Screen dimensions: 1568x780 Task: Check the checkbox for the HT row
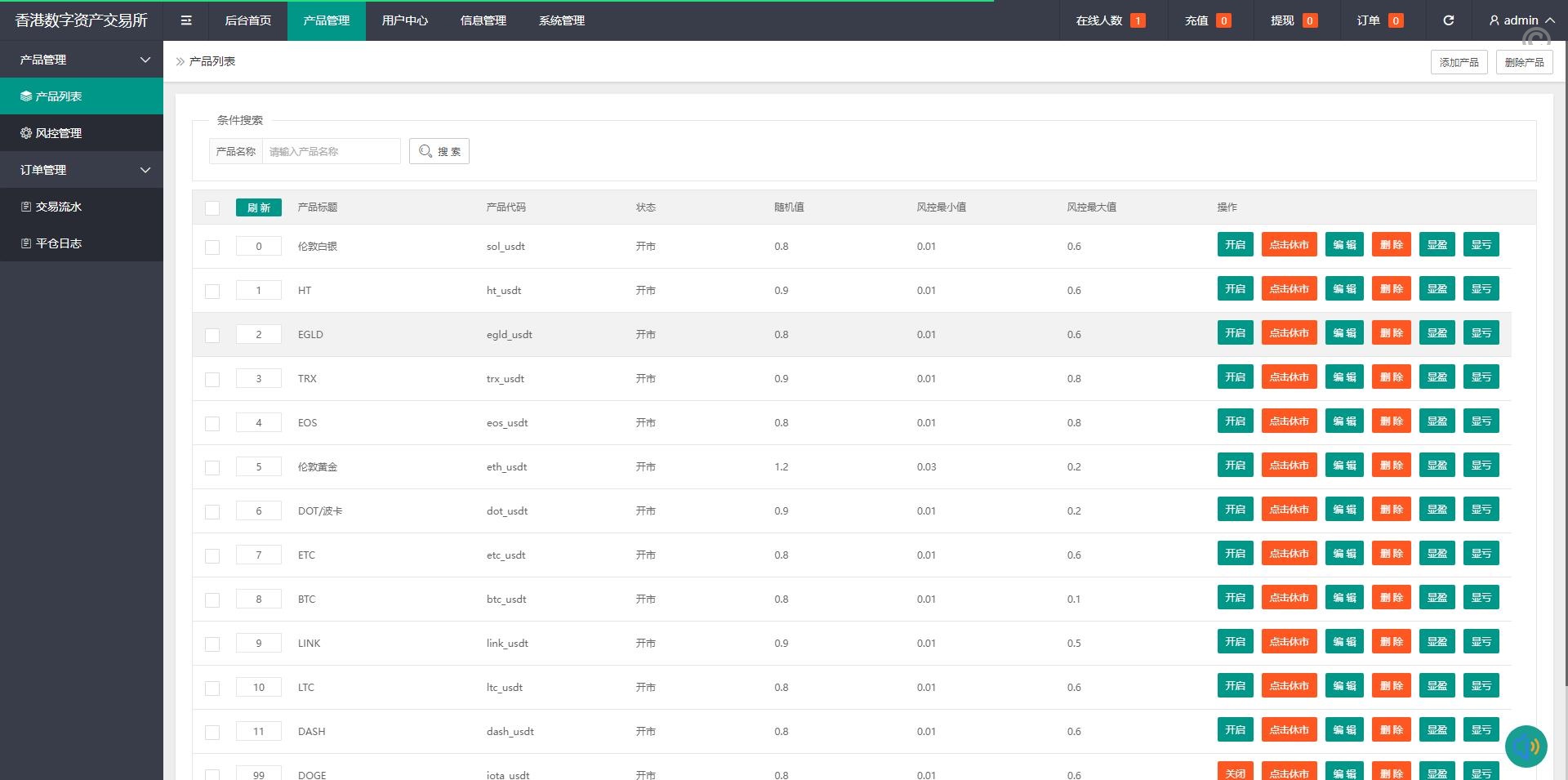(212, 292)
